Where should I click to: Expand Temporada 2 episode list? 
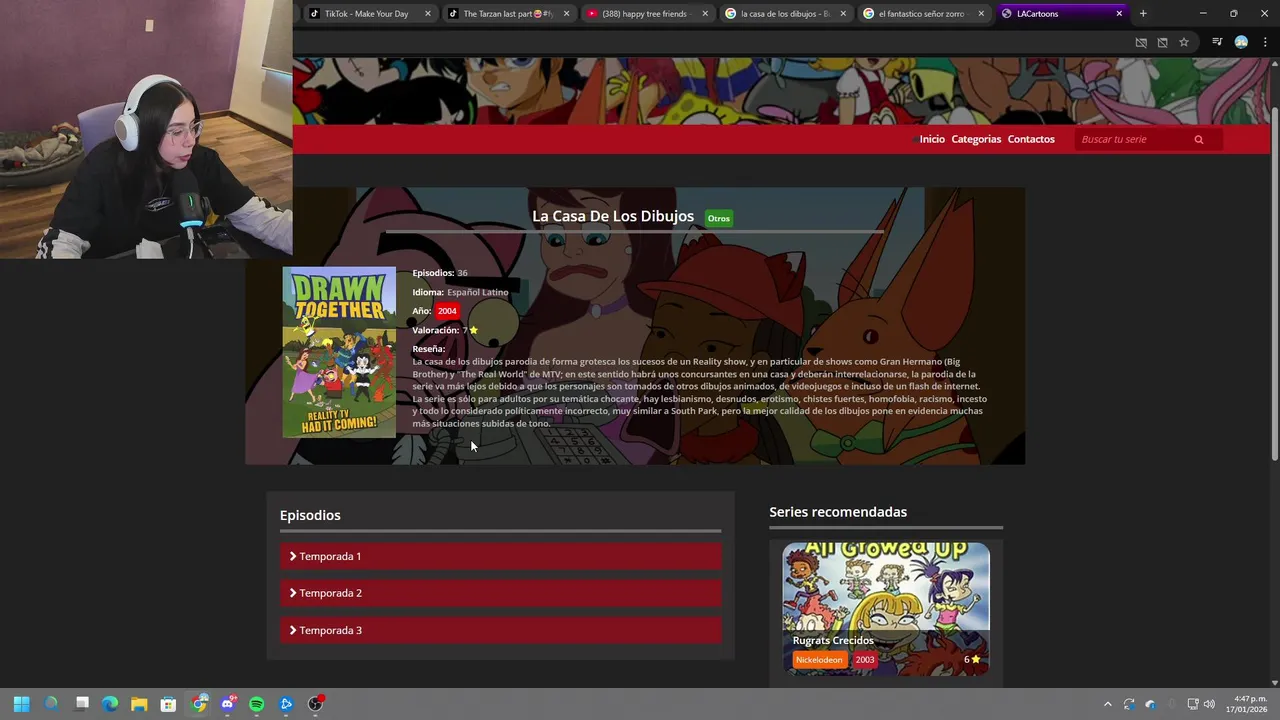click(x=500, y=593)
